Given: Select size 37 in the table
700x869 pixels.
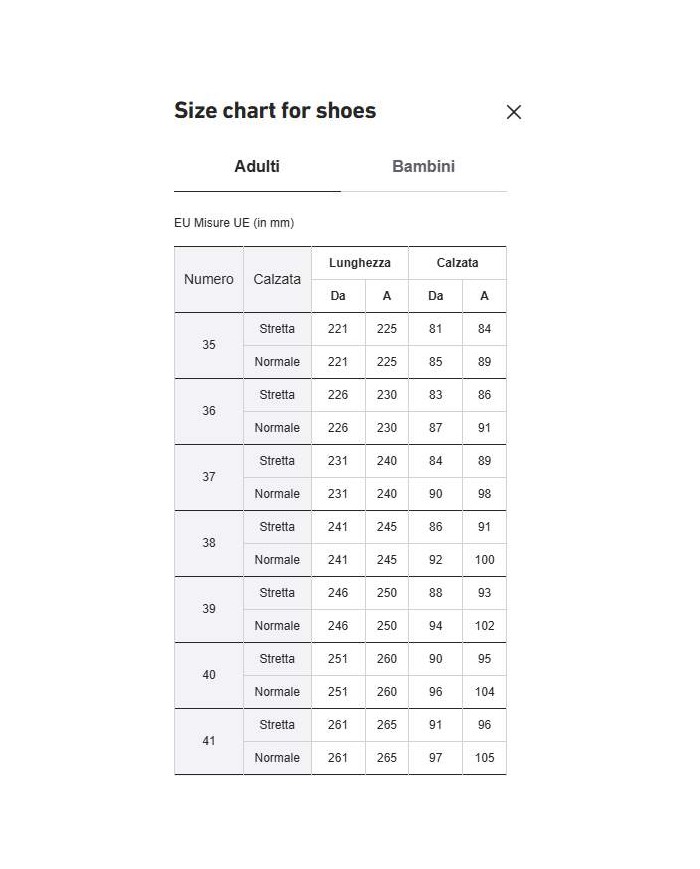Looking at the screenshot, I should (x=209, y=477).
